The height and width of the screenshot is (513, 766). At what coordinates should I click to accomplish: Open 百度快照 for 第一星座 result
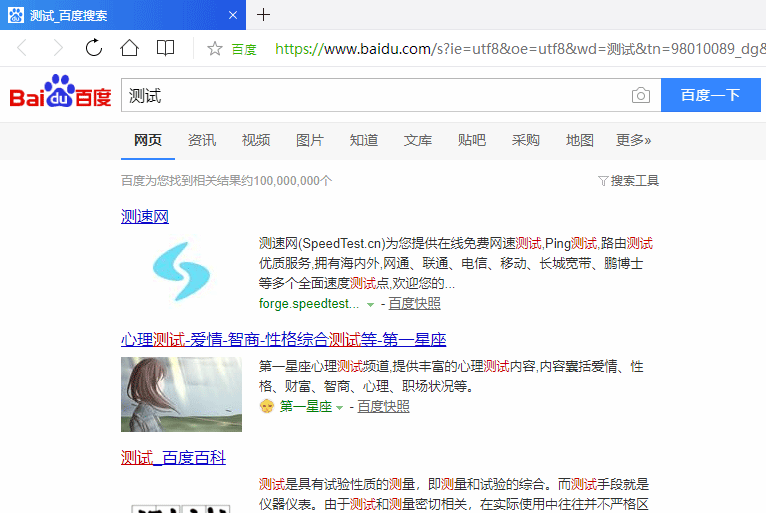(383, 406)
